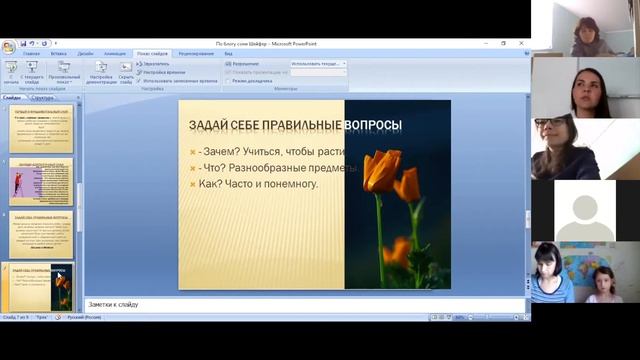This screenshot has height=360, width=640.
Task: Open Настройка демонстрации dialog
Action: pos(101,73)
